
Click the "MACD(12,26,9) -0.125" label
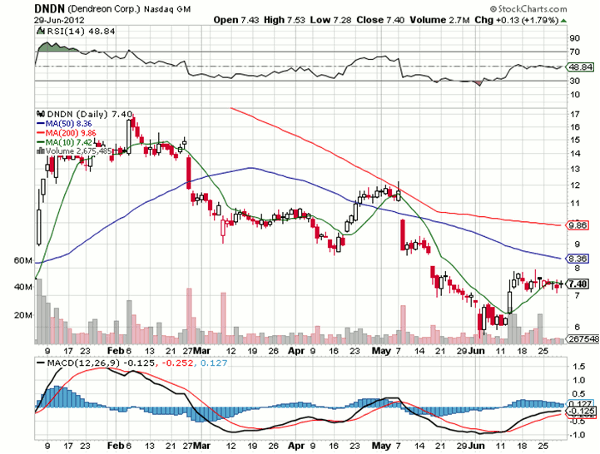[x=101, y=363]
